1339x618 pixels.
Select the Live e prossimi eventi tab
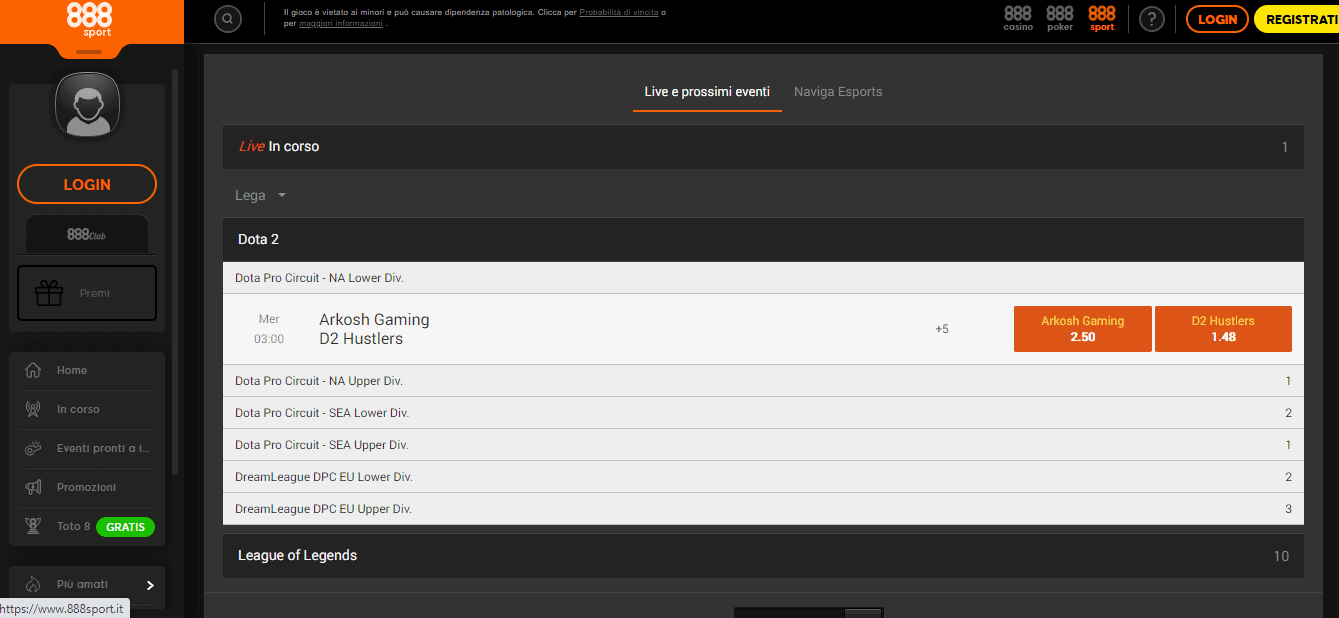pos(707,91)
